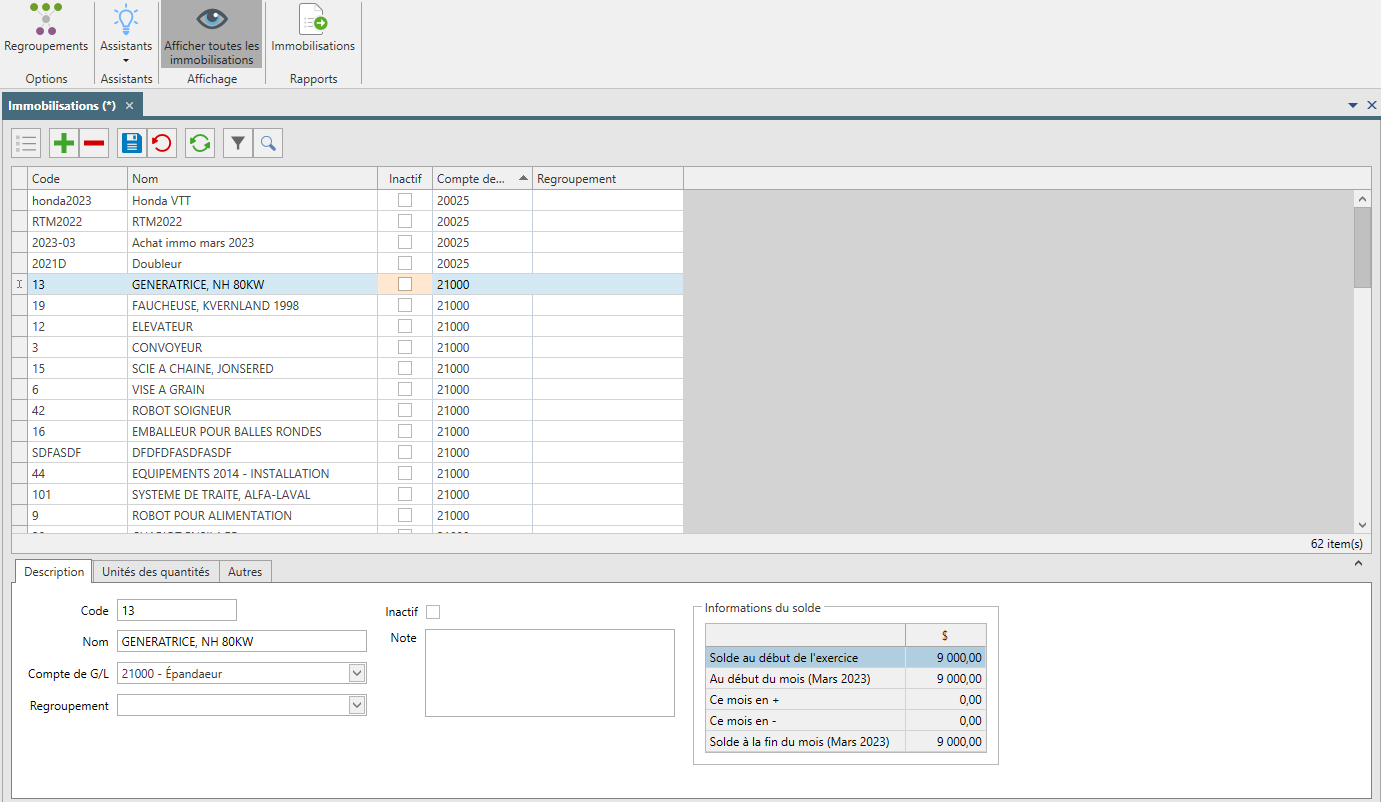The height and width of the screenshot is (802, 1381).
Task: Close the Immobilisations tab
Action: [129, 105]
